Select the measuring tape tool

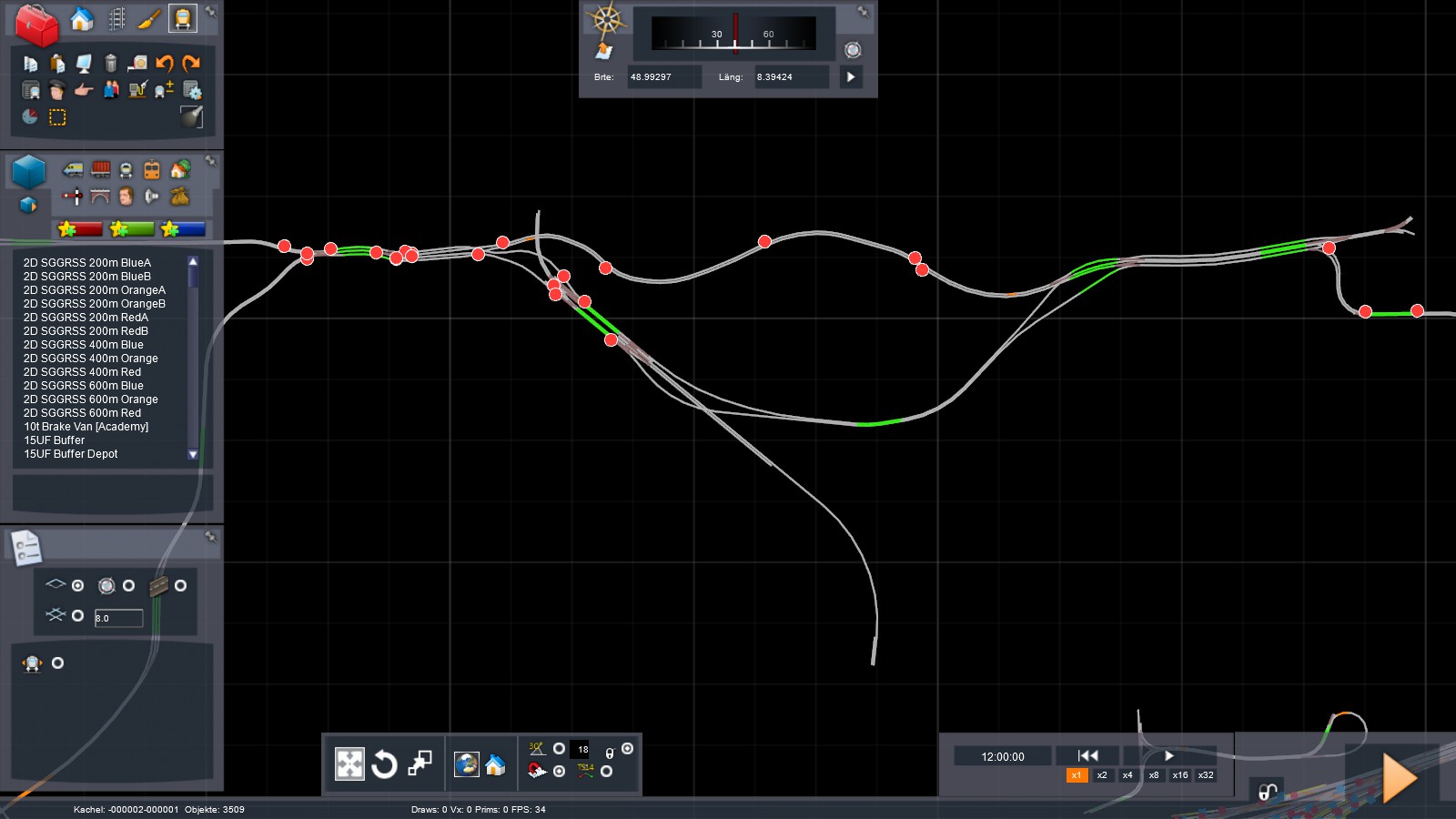(137, 63)
